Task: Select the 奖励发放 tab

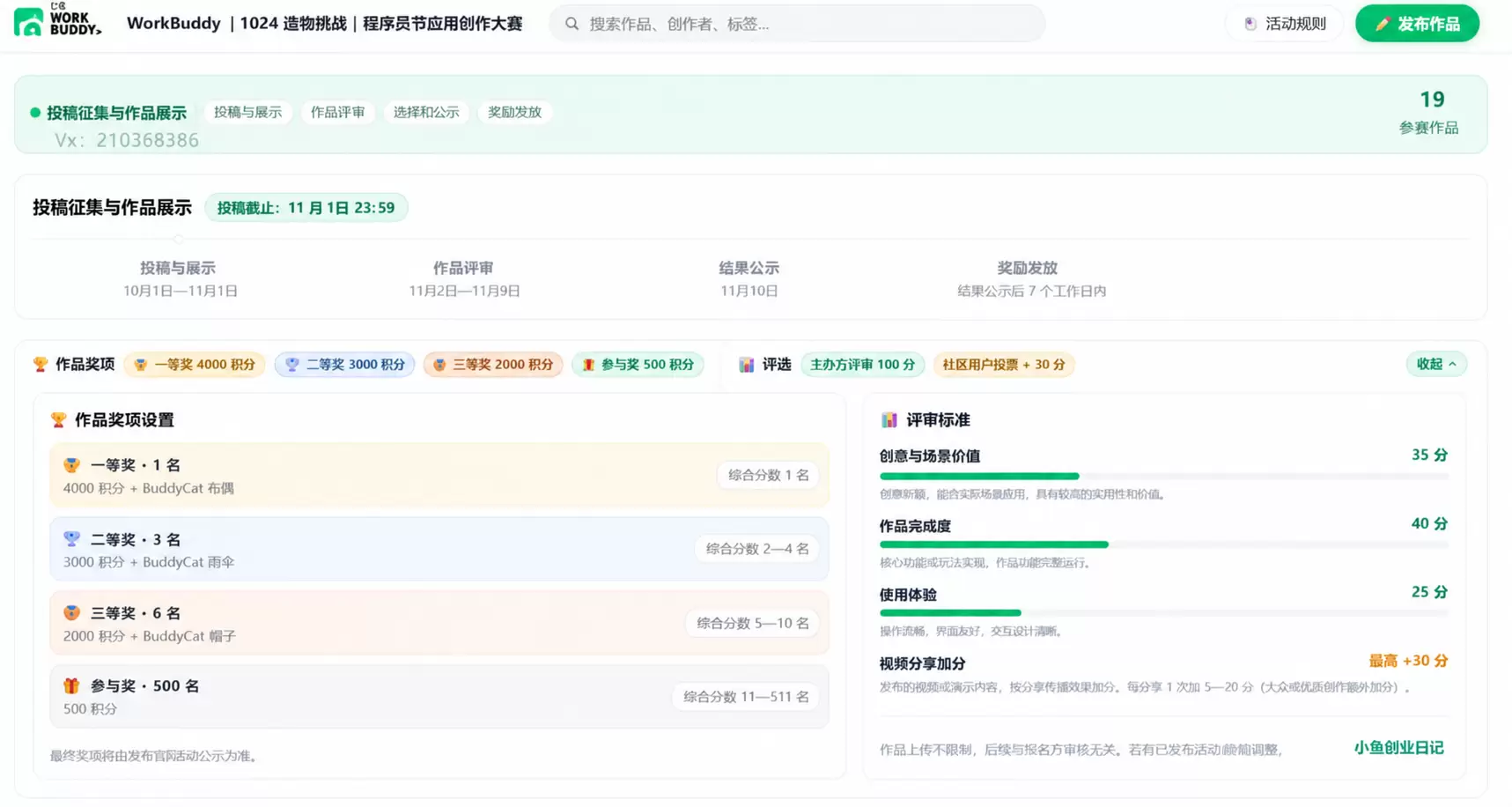Action: pyautogui.click(x=515, y=112)
